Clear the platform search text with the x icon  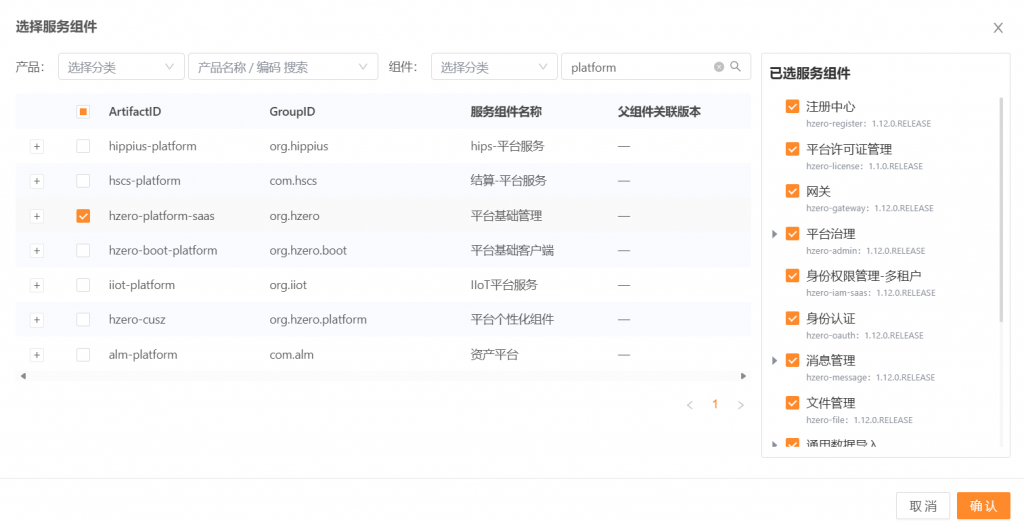point(718,67)
